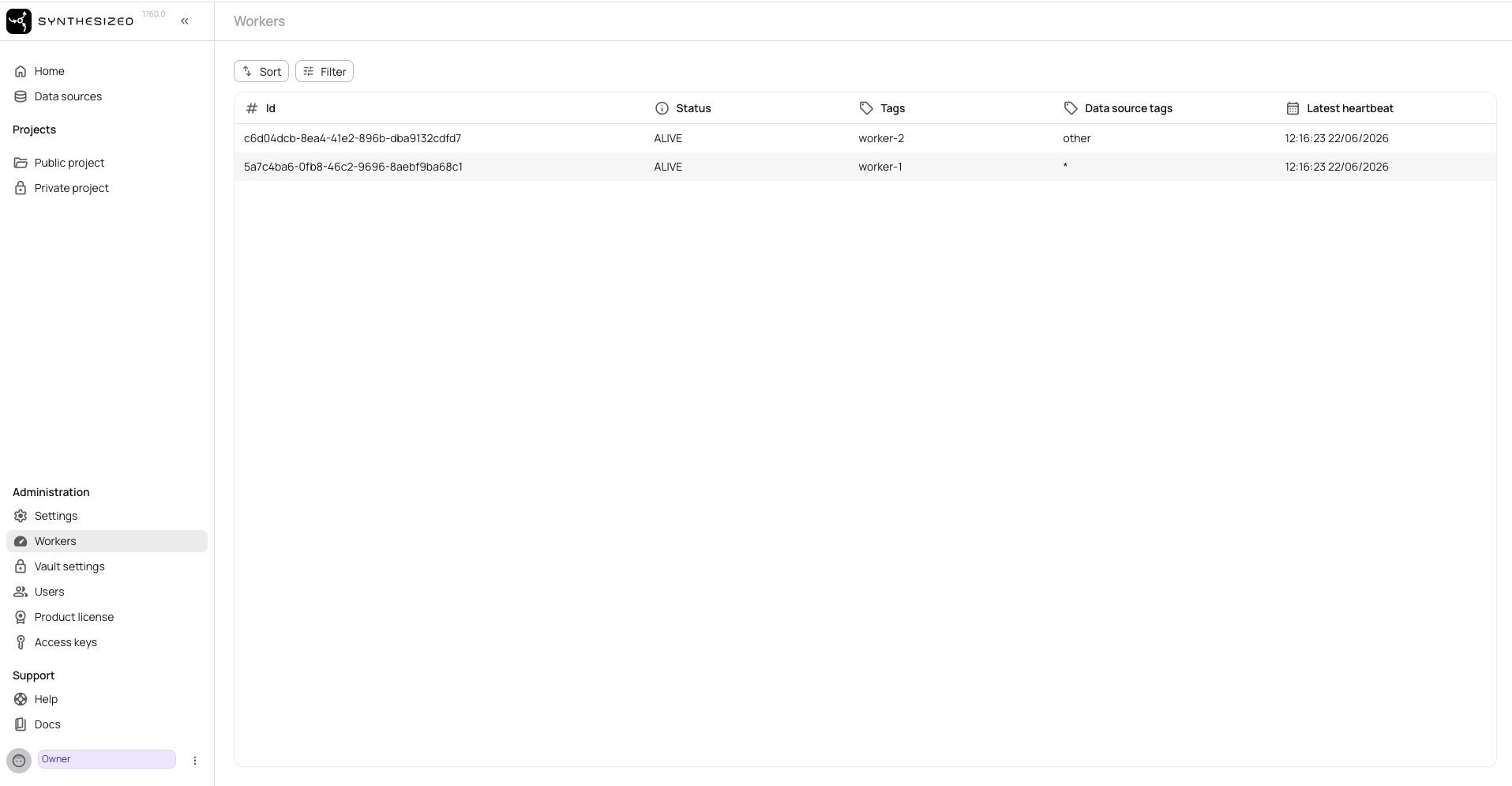Click the version number 1.160.0
The image size is (1512, 786).
154,14
